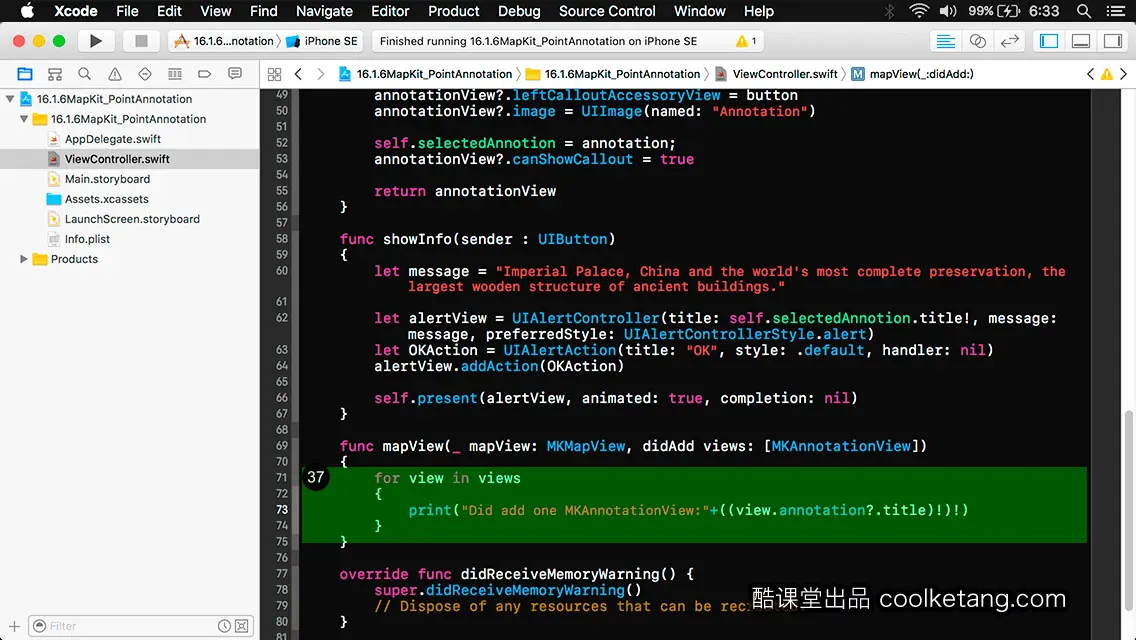Expand the Products folder
The image size is (1136, 640).
point(24,259)
